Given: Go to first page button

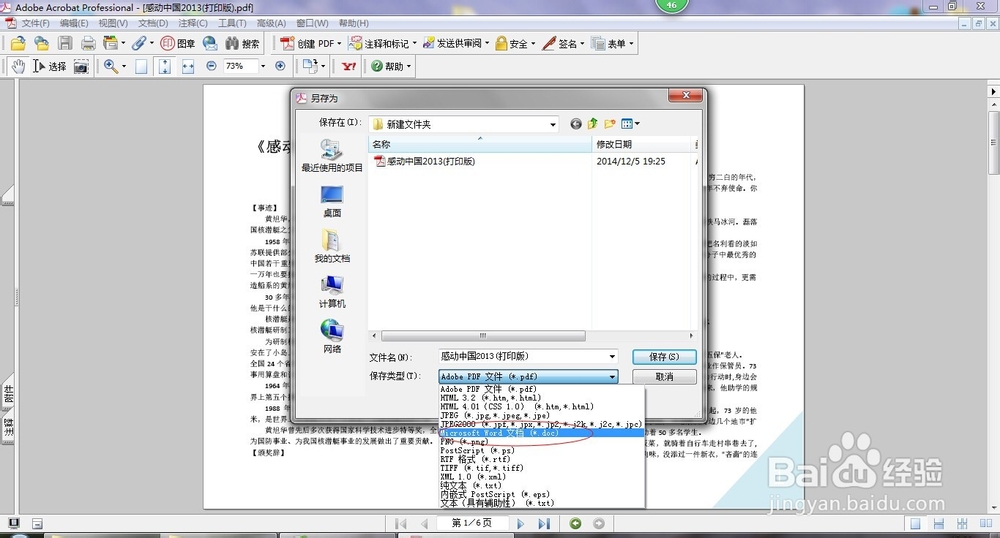Looking at the screenshot, I should 401,523.
